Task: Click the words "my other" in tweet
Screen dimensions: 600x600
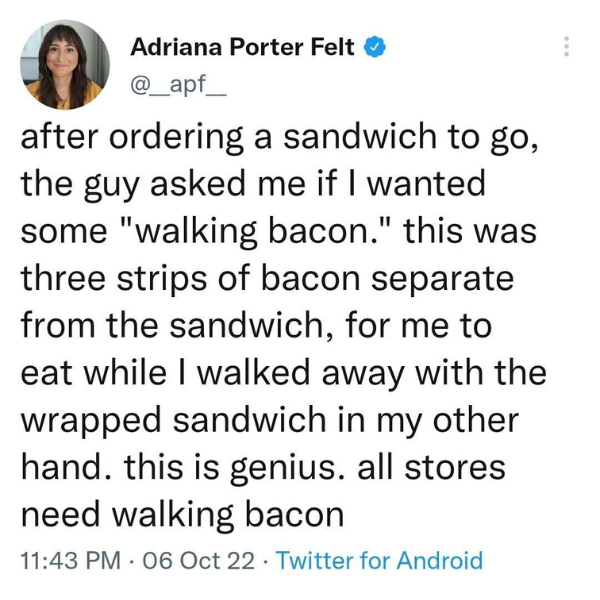Action: [448, 421]
